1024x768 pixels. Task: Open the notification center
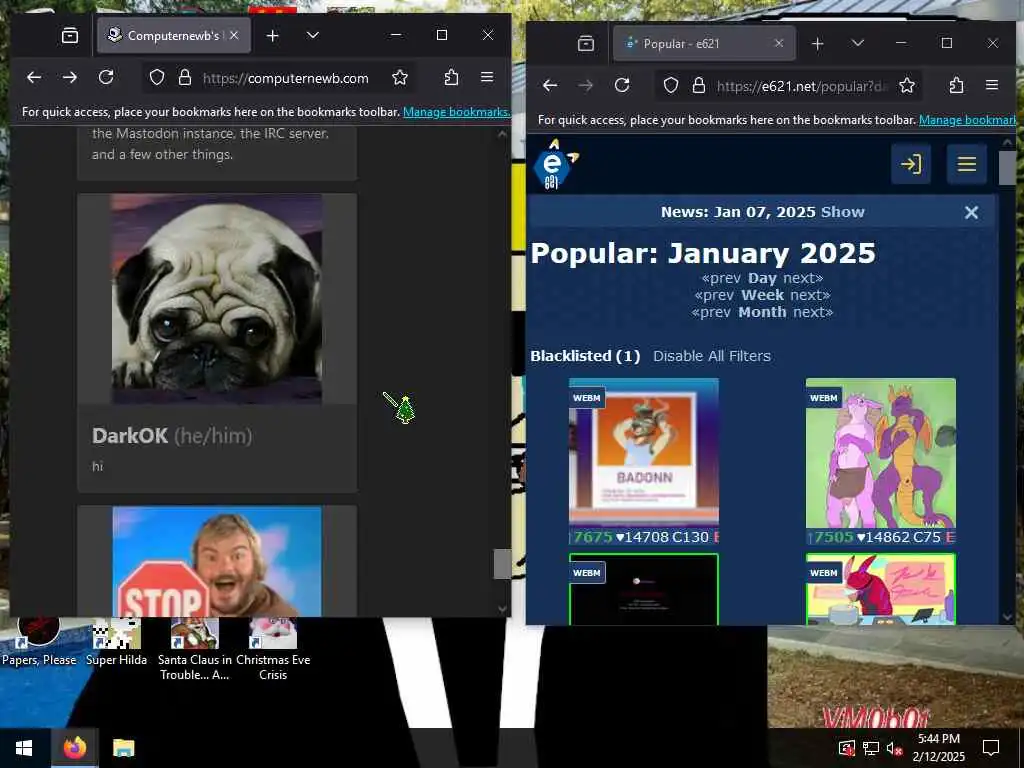[991, 748]
